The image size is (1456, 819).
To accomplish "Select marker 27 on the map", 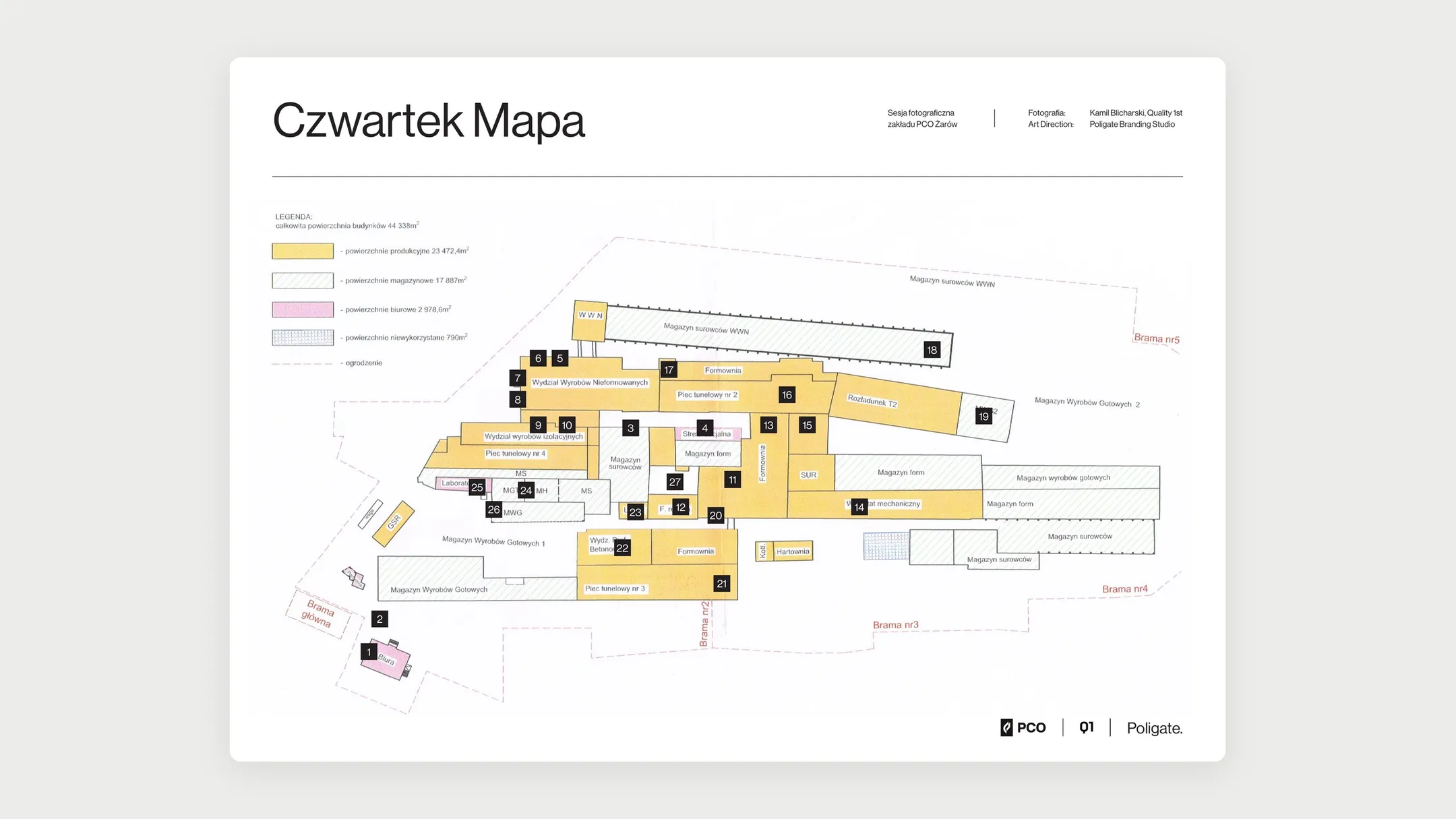I will (675, 482).
